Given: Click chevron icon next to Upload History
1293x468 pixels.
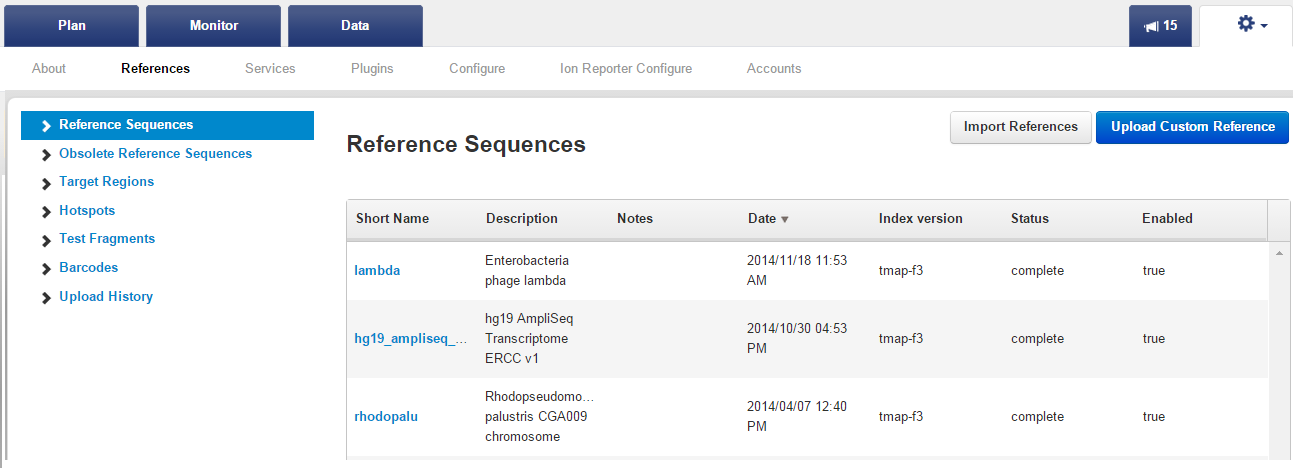Looking at the screenshot, I should 46,298.
